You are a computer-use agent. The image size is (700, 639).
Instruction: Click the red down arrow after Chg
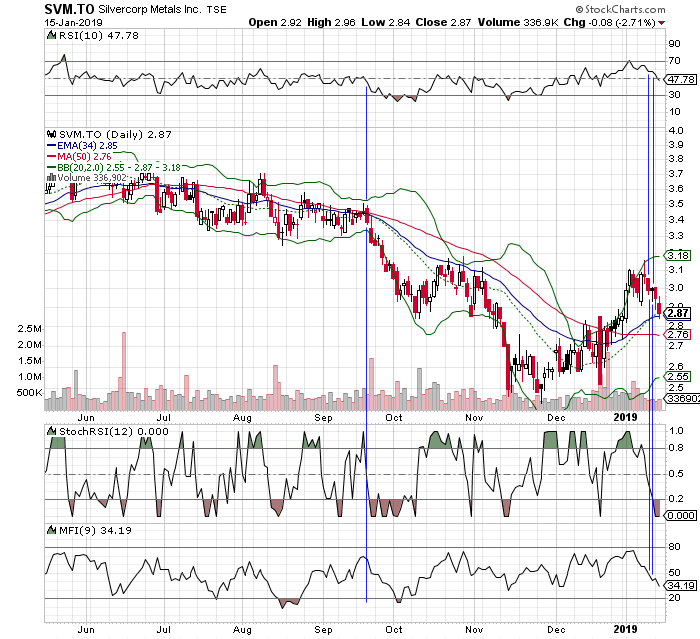pyautogui.click(x=661, y=23)
